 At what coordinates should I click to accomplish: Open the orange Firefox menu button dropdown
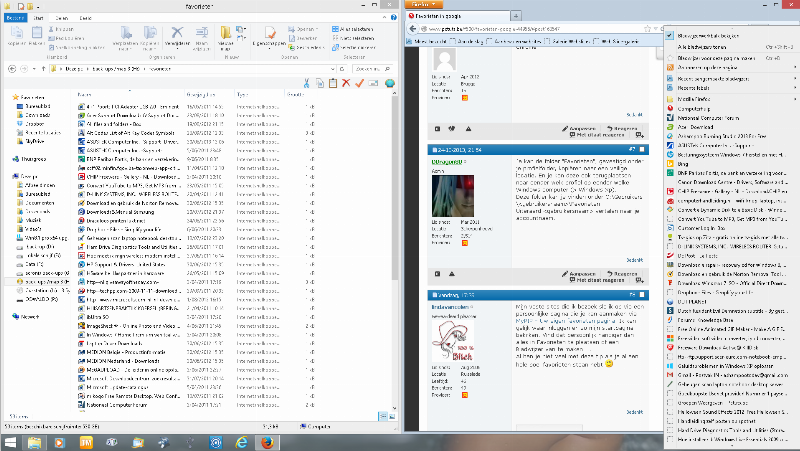(424, 6)
